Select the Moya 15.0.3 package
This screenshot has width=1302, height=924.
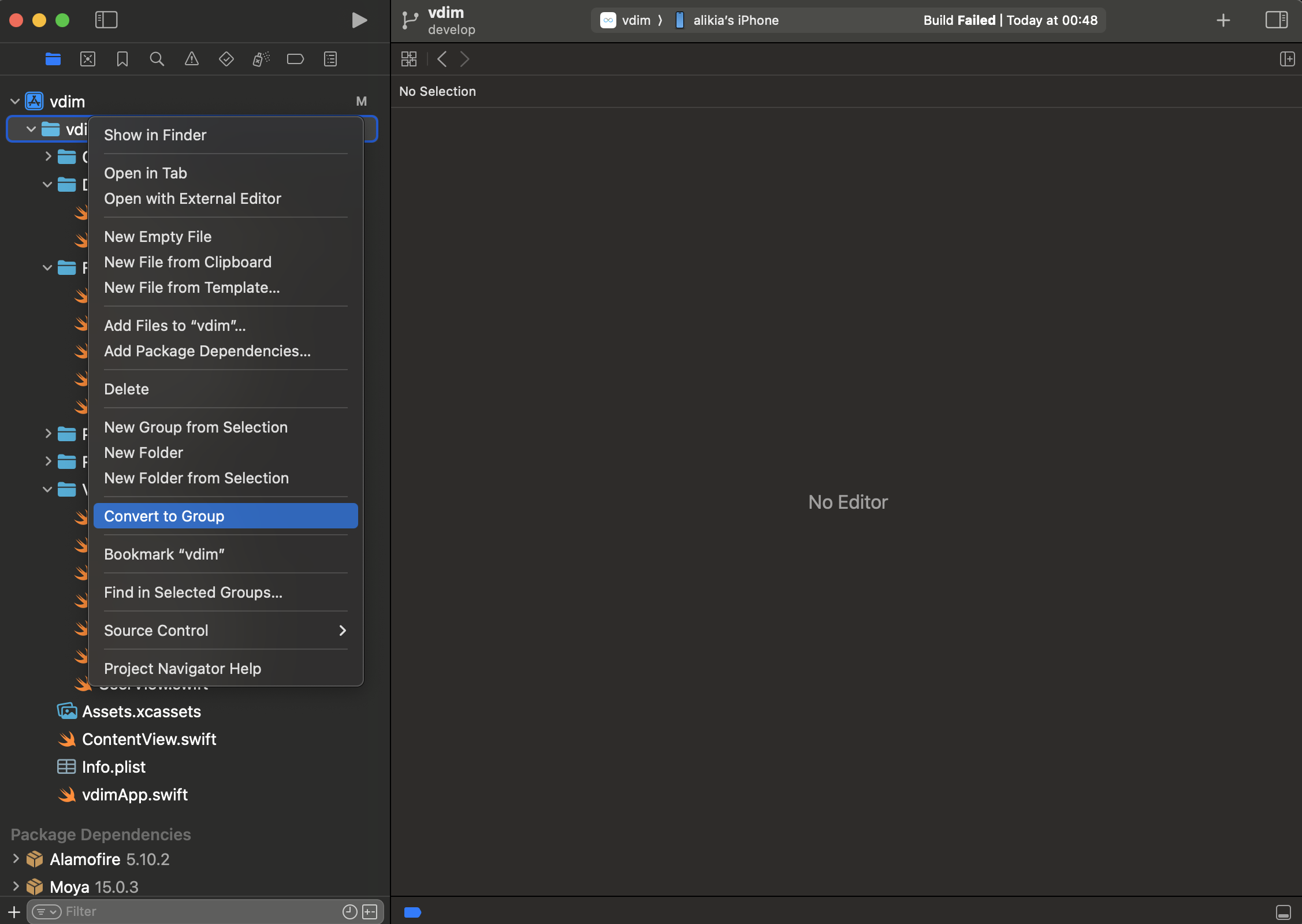click(x=94, y=887)
